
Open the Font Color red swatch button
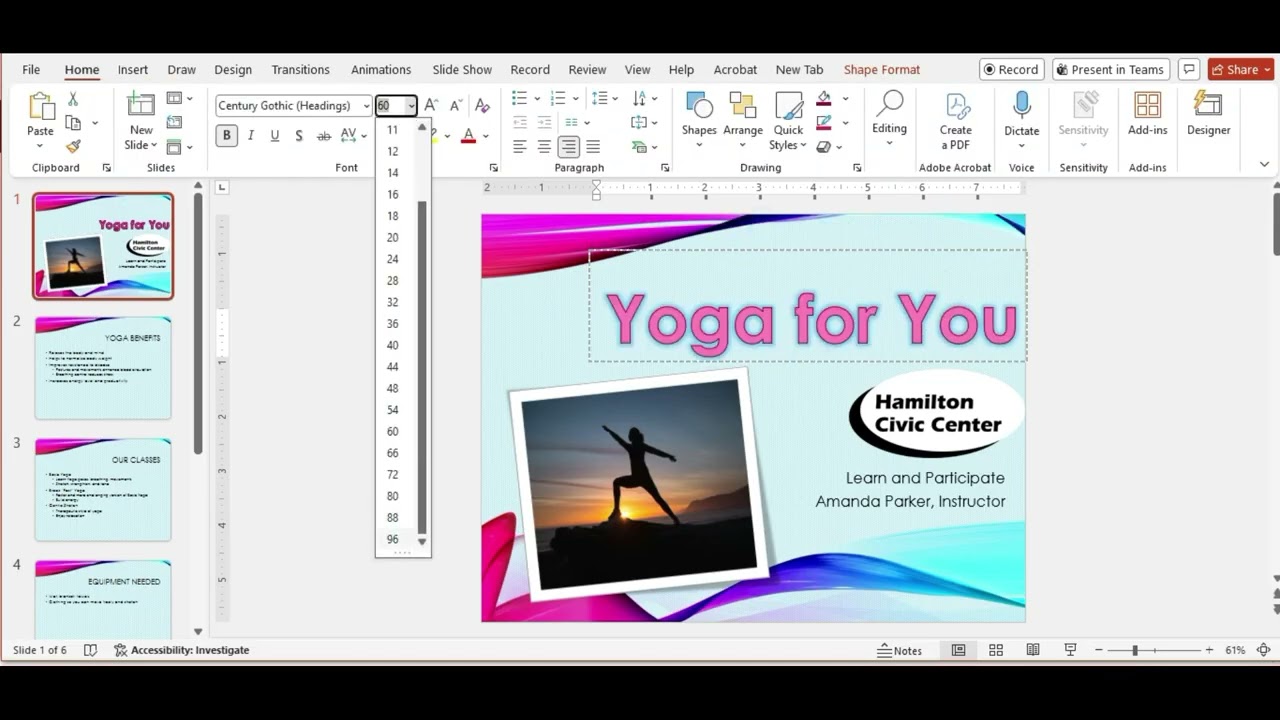click(x=468, y=136)
